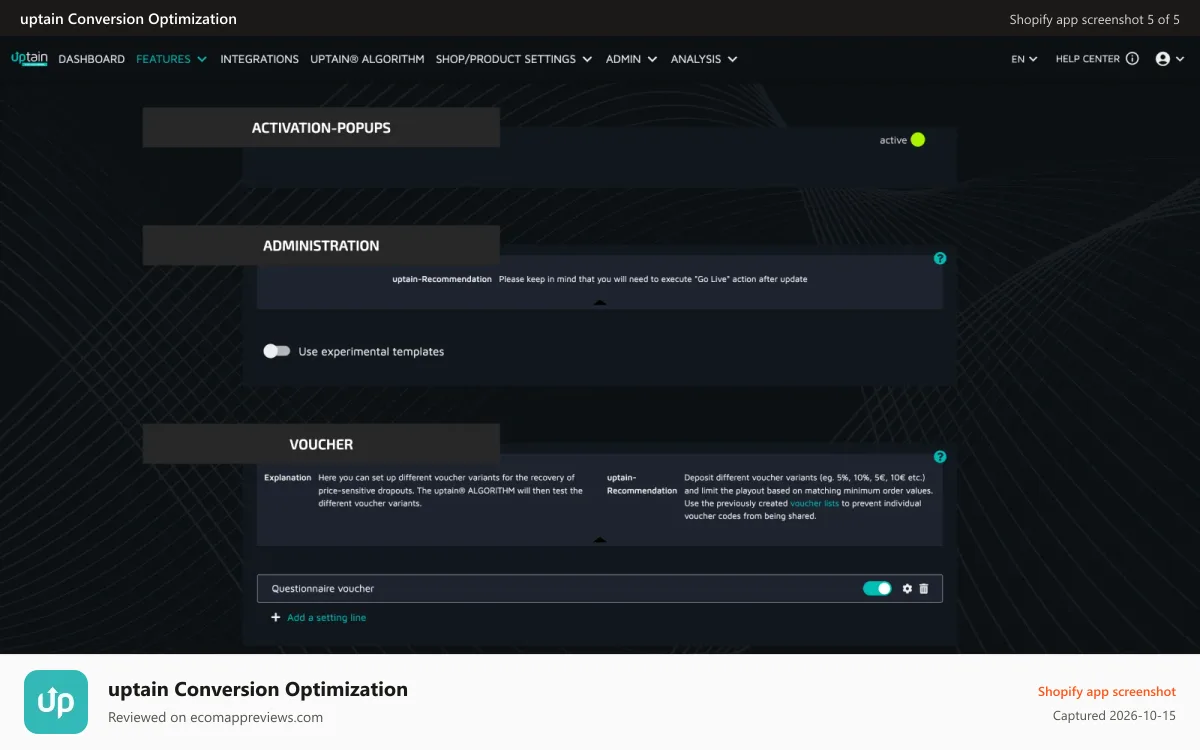This screenshot has width=1200, height=750.
Task: Open the Dashboard page
Action: click(x=92, y=59)
